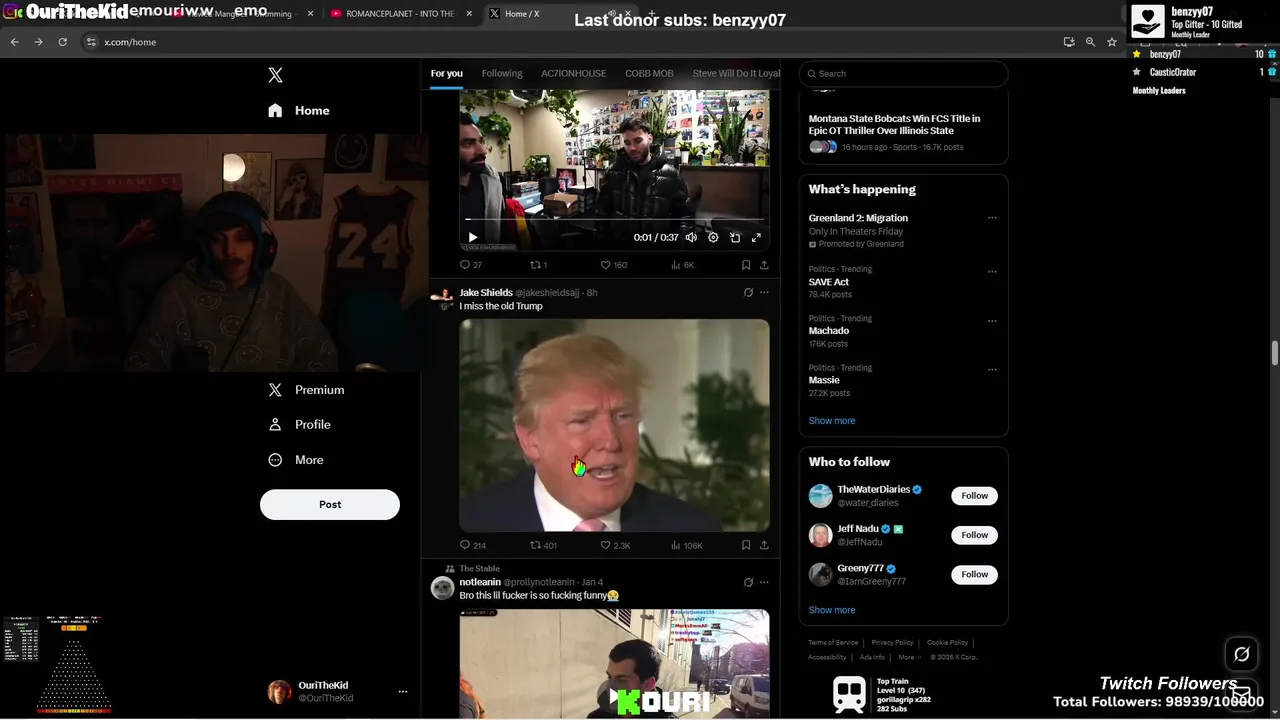Open Terms of Service footer link

coord(833,642)
